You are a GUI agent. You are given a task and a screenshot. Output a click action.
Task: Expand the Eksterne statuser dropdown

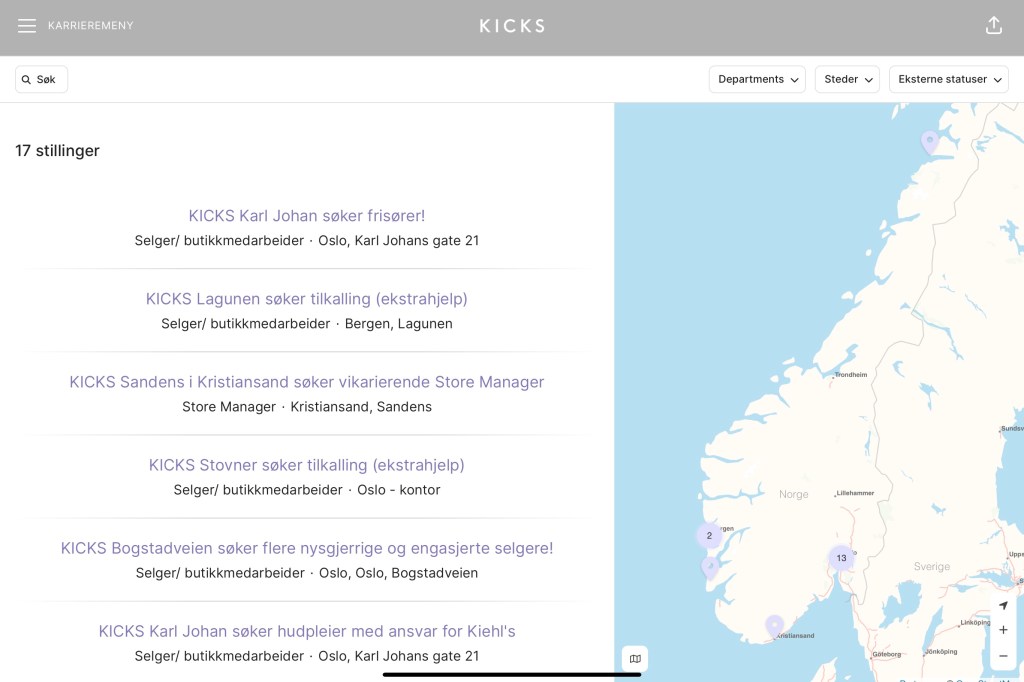coord(948,79)
